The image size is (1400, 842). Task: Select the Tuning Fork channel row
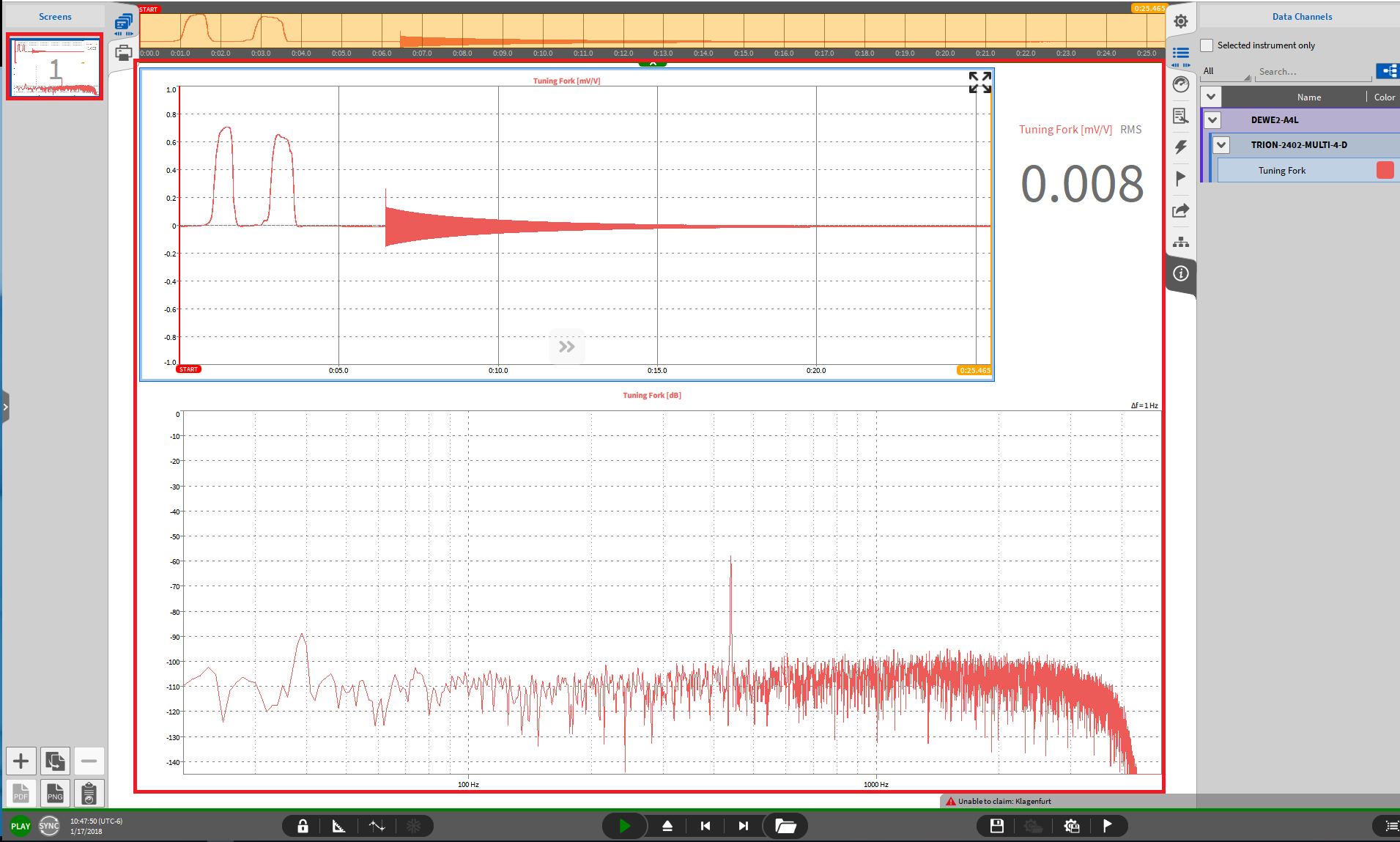point(1282,171)
